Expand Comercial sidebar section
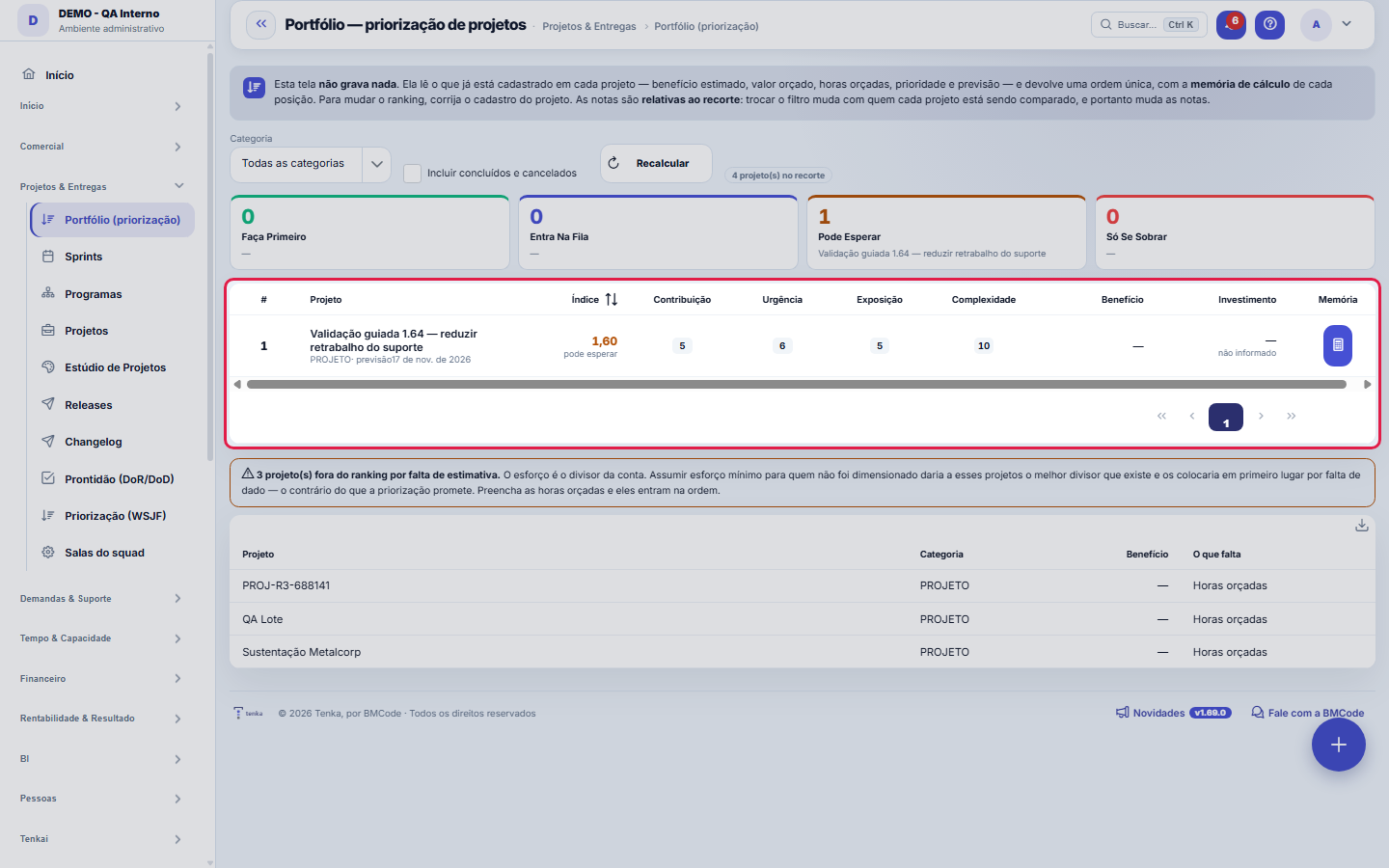Image resolution: width=1389 pixels, height=868 pixels. tap(102, 147)
